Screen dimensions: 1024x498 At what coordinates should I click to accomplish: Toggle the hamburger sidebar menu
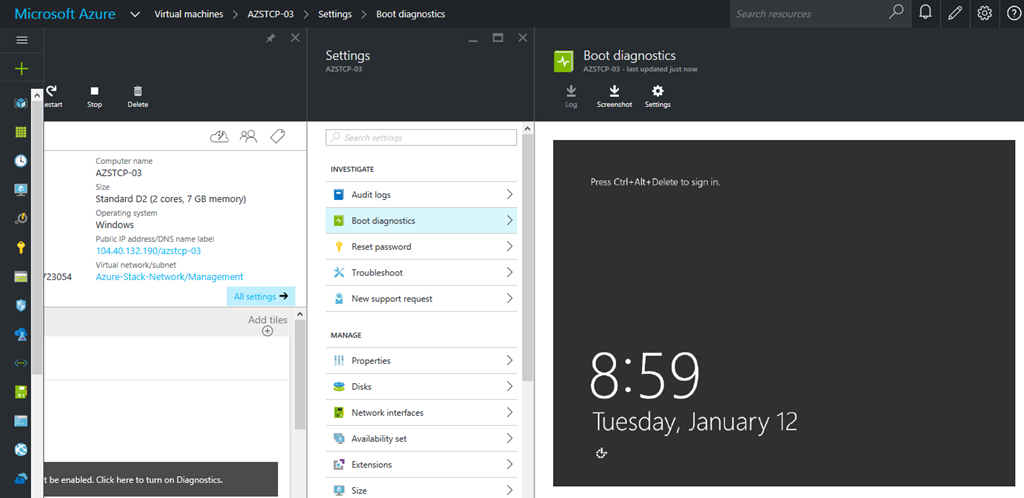click(21, 40)
